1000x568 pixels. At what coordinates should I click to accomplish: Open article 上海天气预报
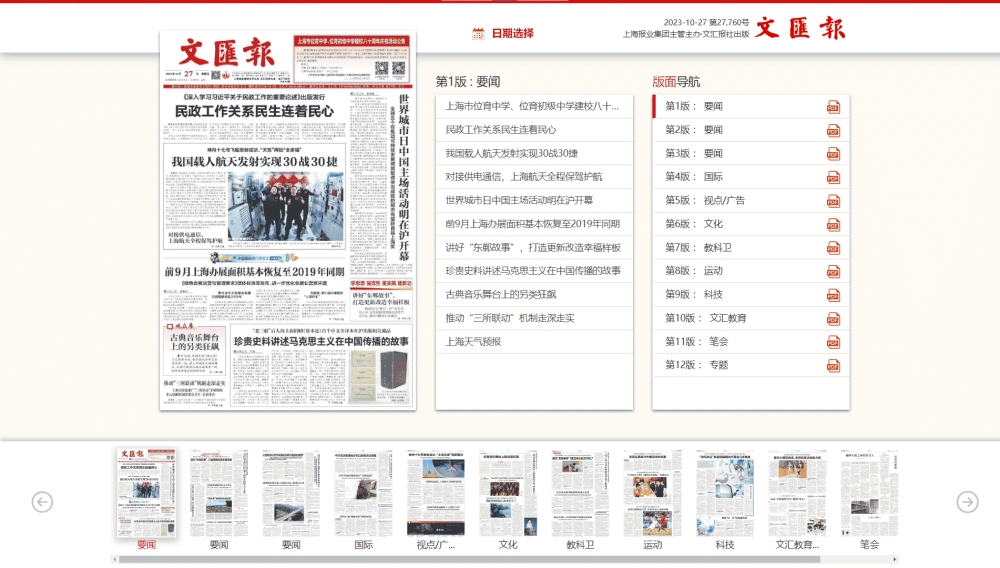473,342
